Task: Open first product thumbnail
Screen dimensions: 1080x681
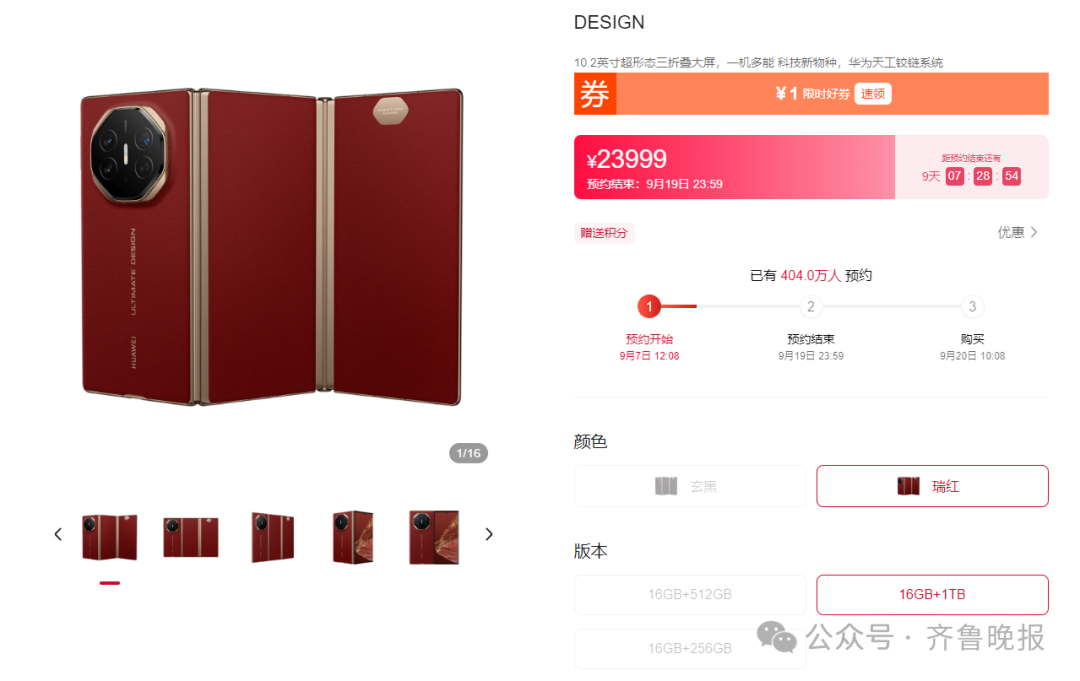Action: 110,536
